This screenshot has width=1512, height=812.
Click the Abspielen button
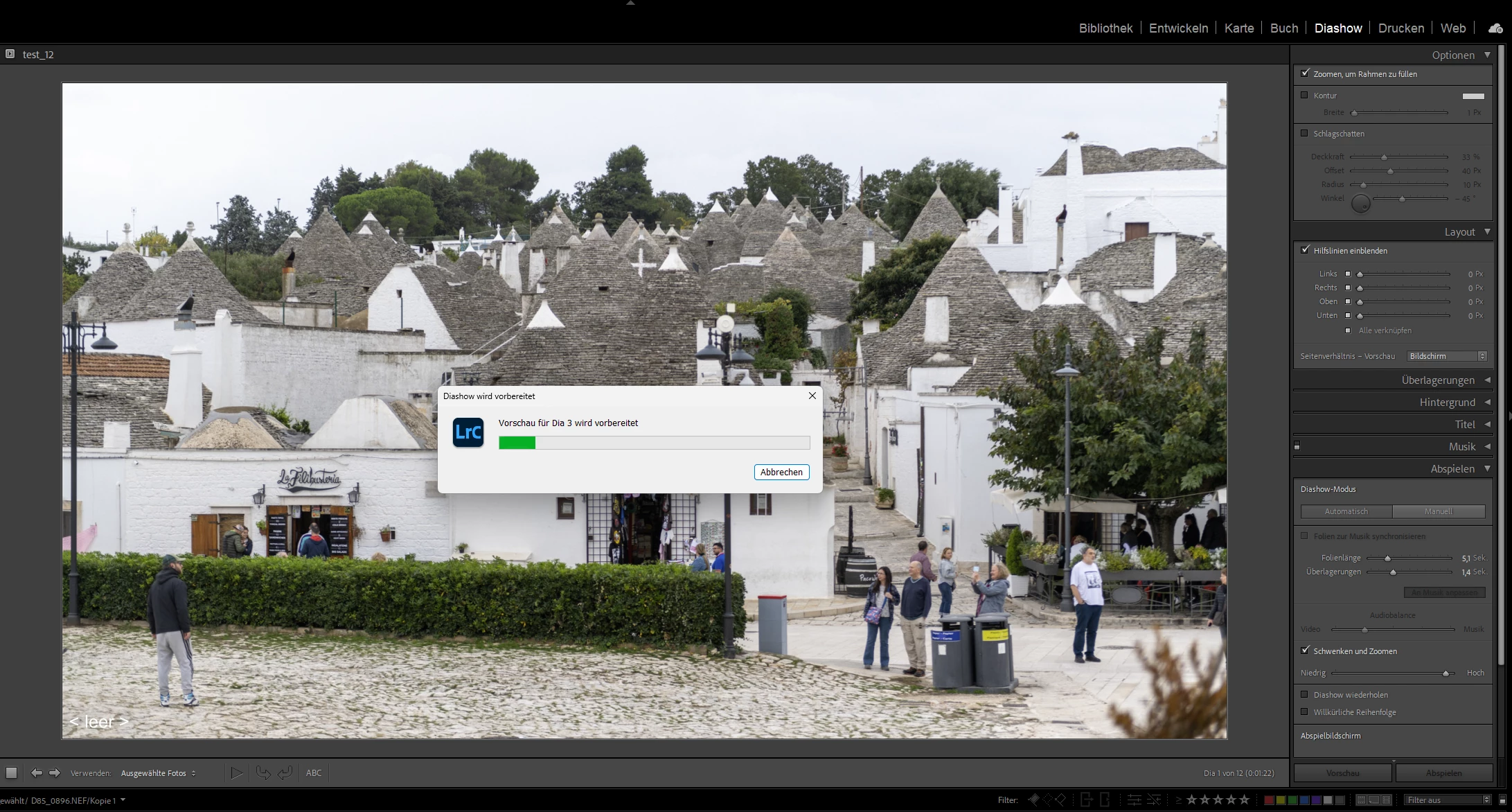(x=1443, y=773)
